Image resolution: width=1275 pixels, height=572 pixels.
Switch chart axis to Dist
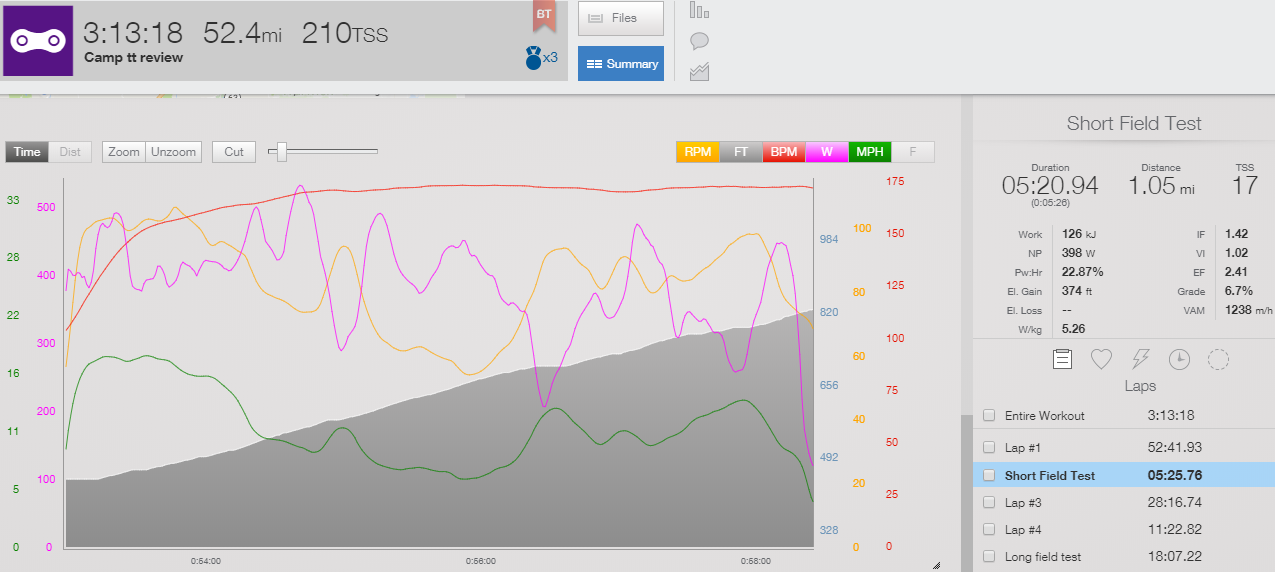click(x=70, y=152)
